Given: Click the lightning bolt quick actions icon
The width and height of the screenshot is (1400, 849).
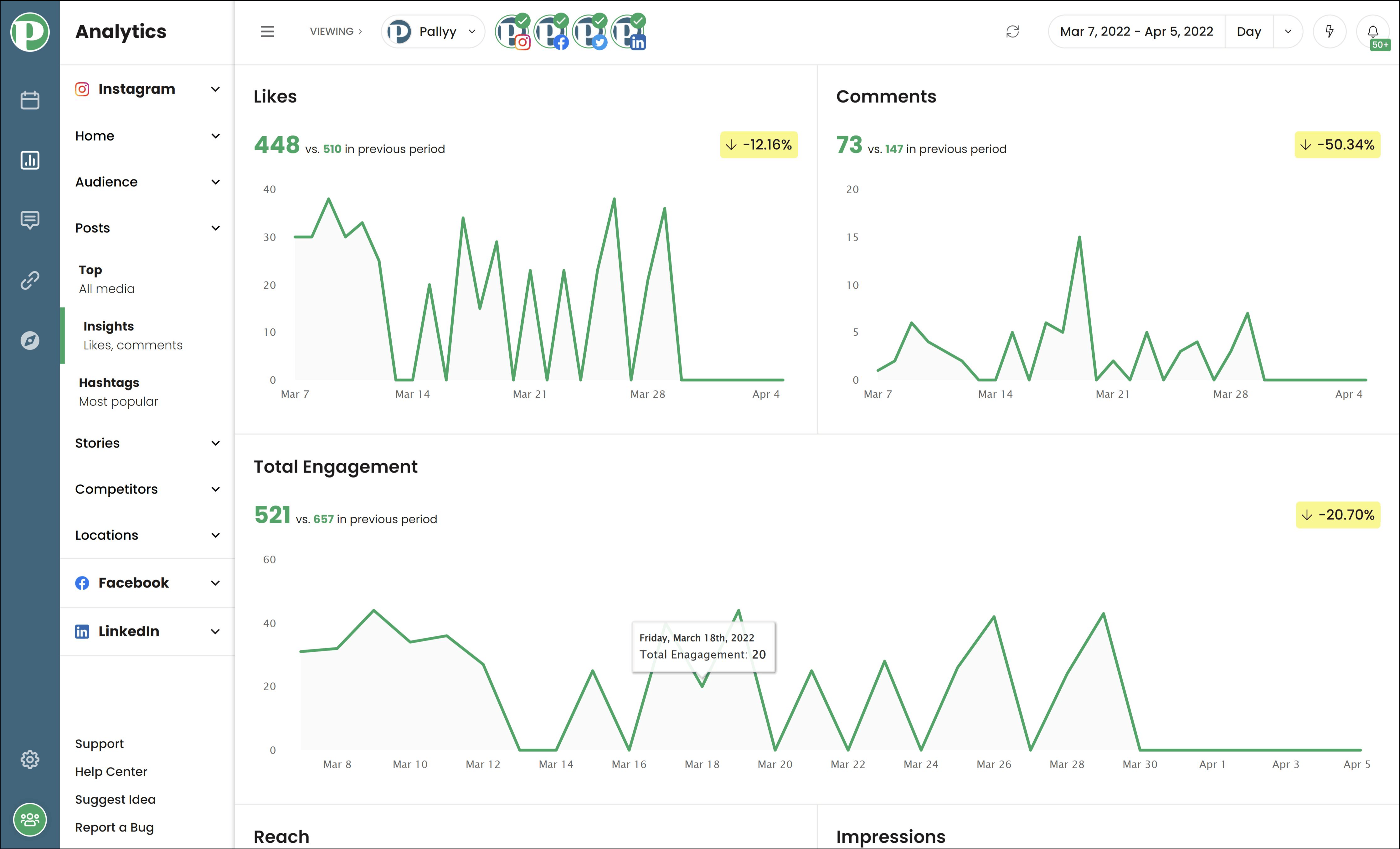Looking at the screenshot, I should [1330, 31].
